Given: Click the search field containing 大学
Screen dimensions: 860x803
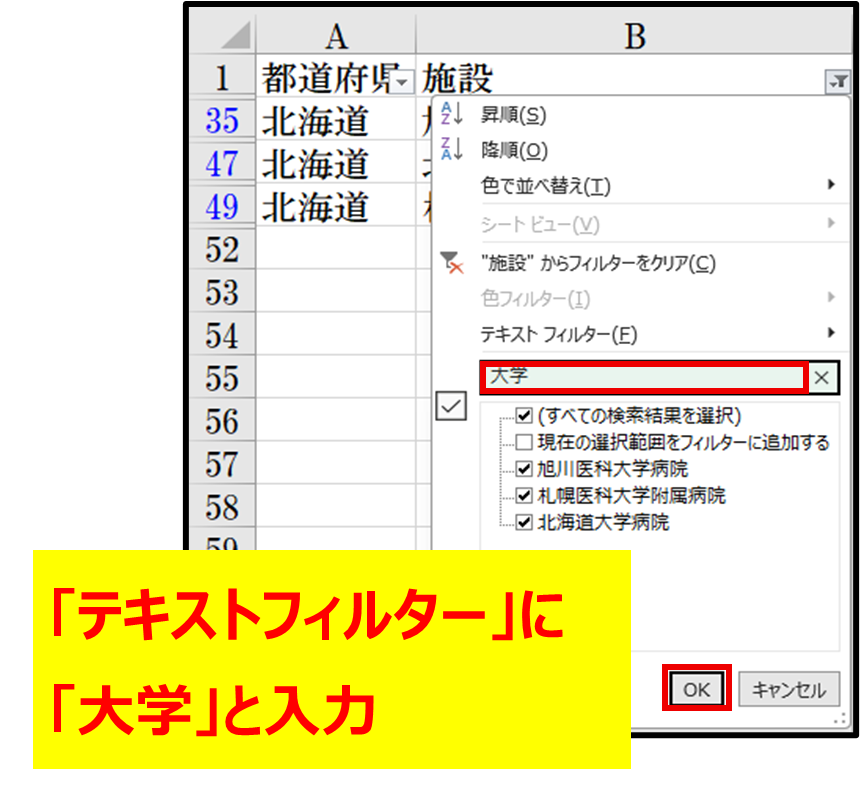Looking at the screenshot, I should (x=645, y=377).
